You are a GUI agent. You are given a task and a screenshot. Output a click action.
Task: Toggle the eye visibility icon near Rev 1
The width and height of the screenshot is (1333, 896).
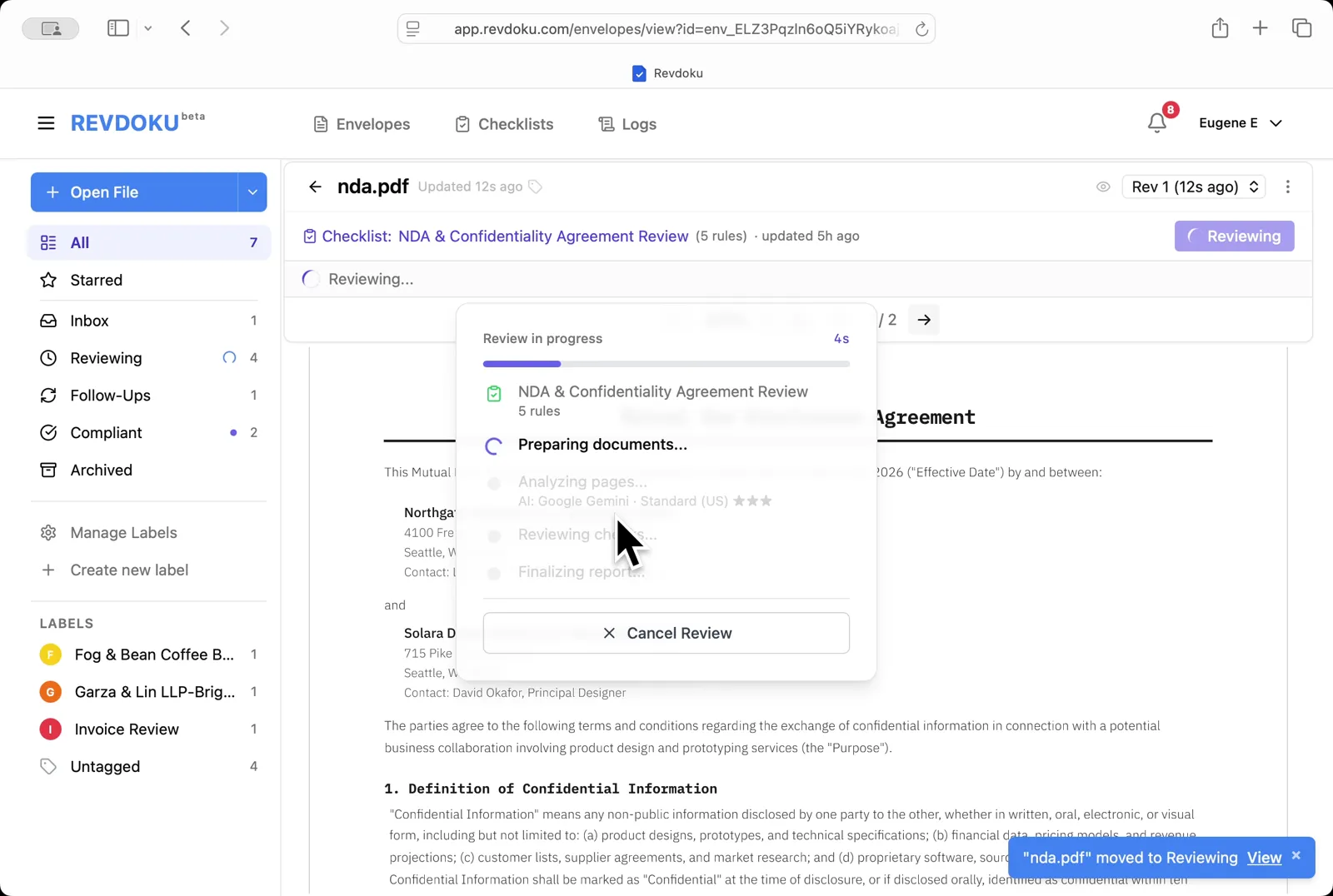1103,187
